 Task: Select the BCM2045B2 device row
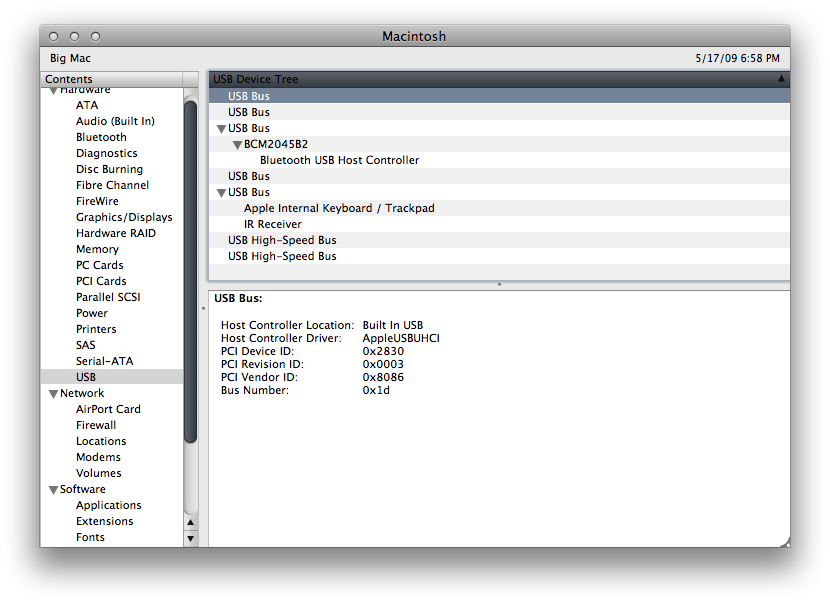click(499, 144)
